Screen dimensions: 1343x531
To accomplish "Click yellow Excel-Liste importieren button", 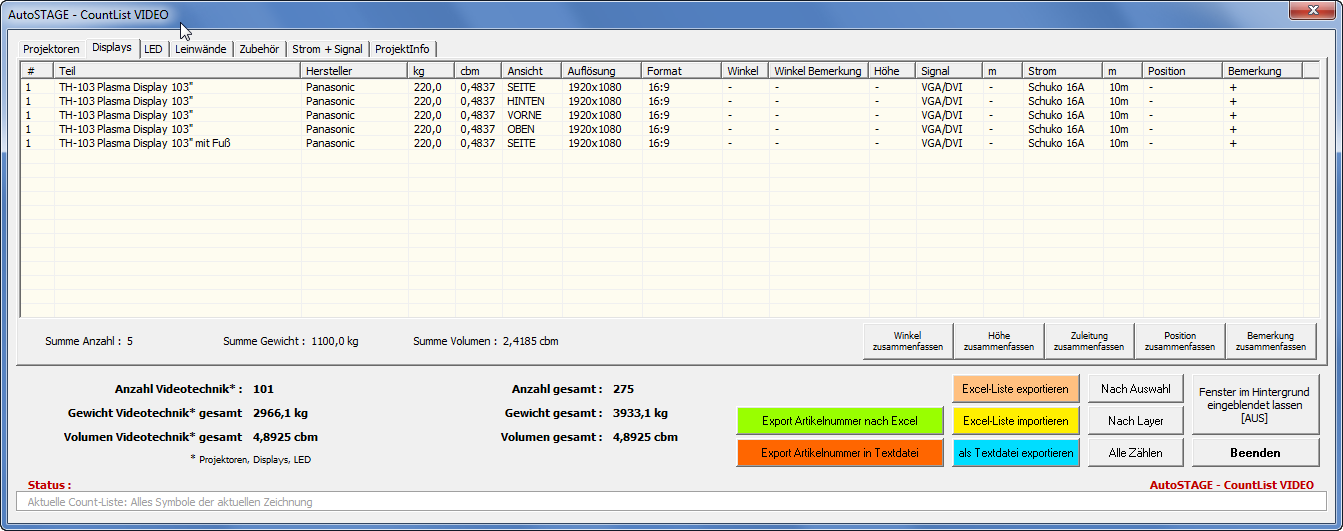I will [x=1015, y=421].
